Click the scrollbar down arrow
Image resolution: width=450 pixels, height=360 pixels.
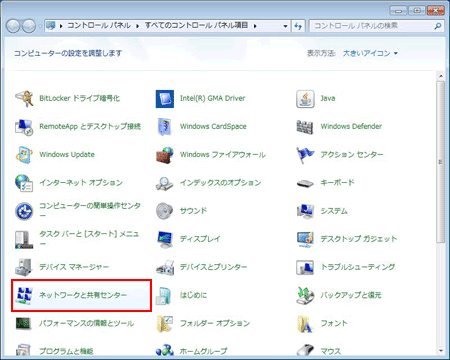tap(440, 351)
